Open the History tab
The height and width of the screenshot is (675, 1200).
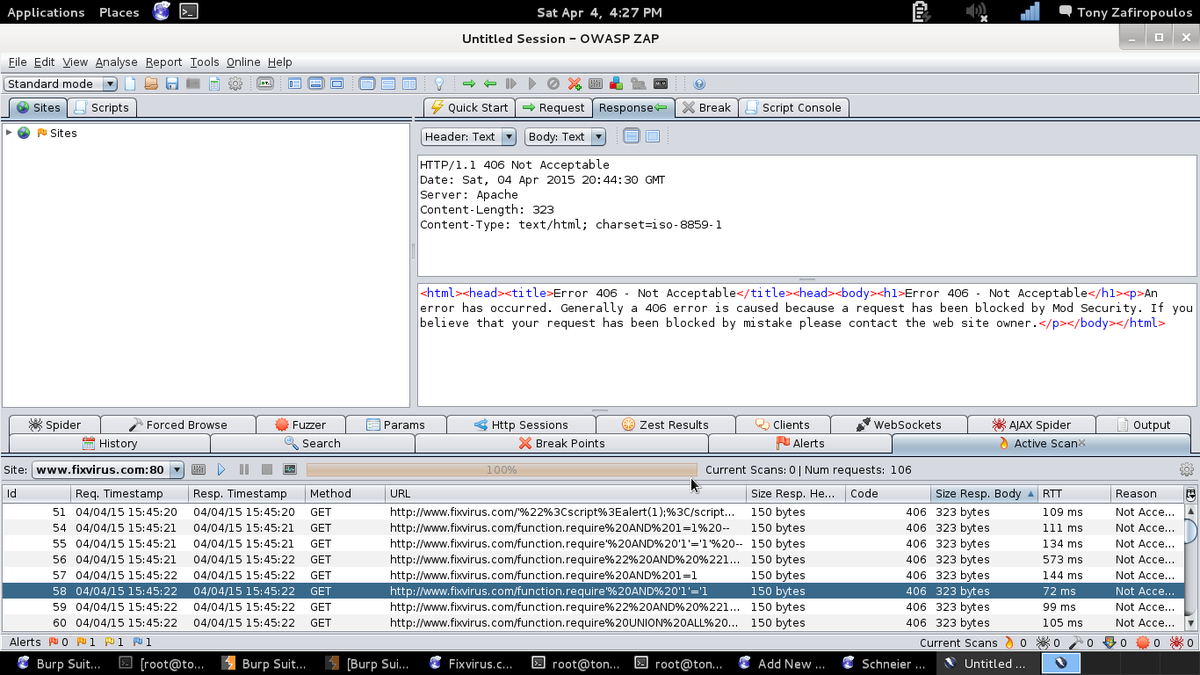(110, 443)
